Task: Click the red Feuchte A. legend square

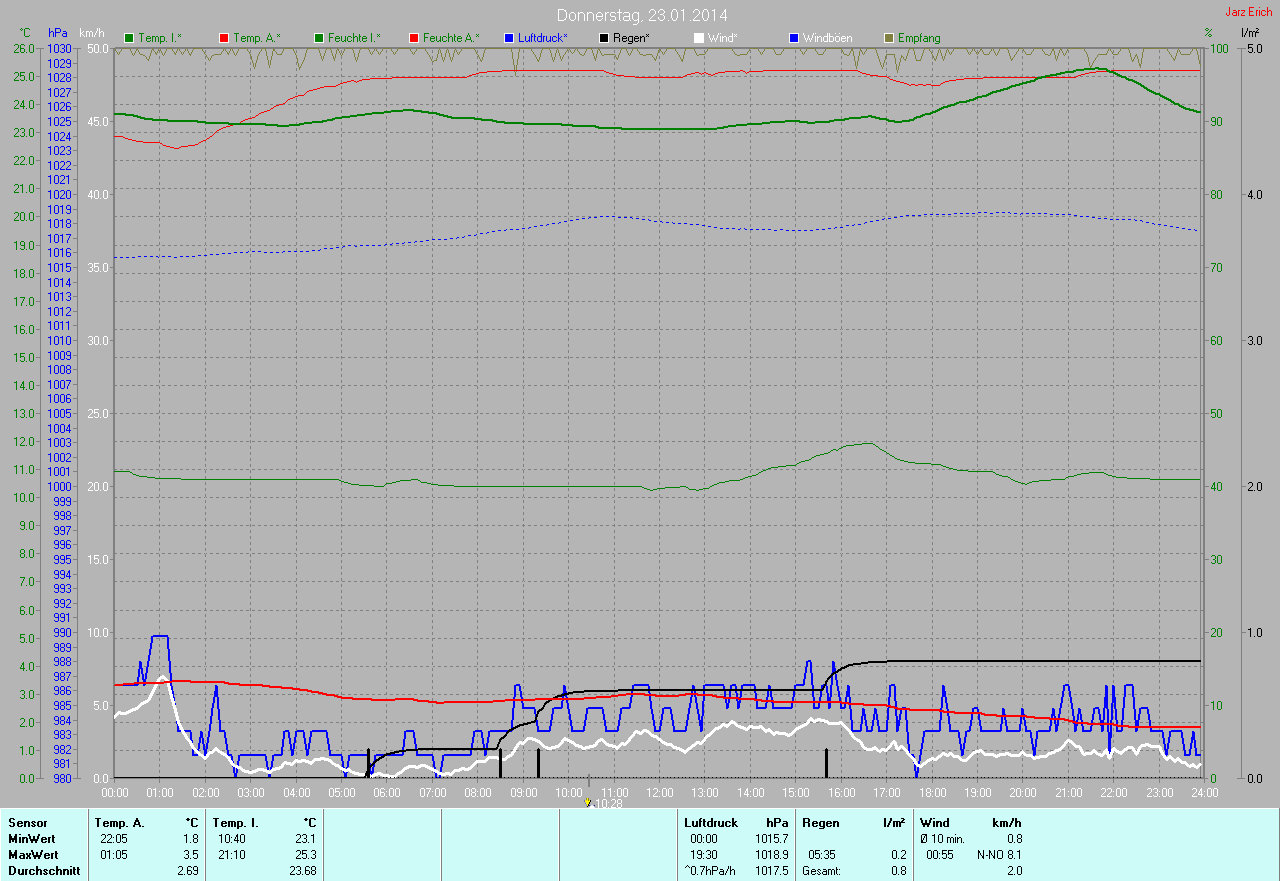Action: pyautogui.click(x=414, y=38)
